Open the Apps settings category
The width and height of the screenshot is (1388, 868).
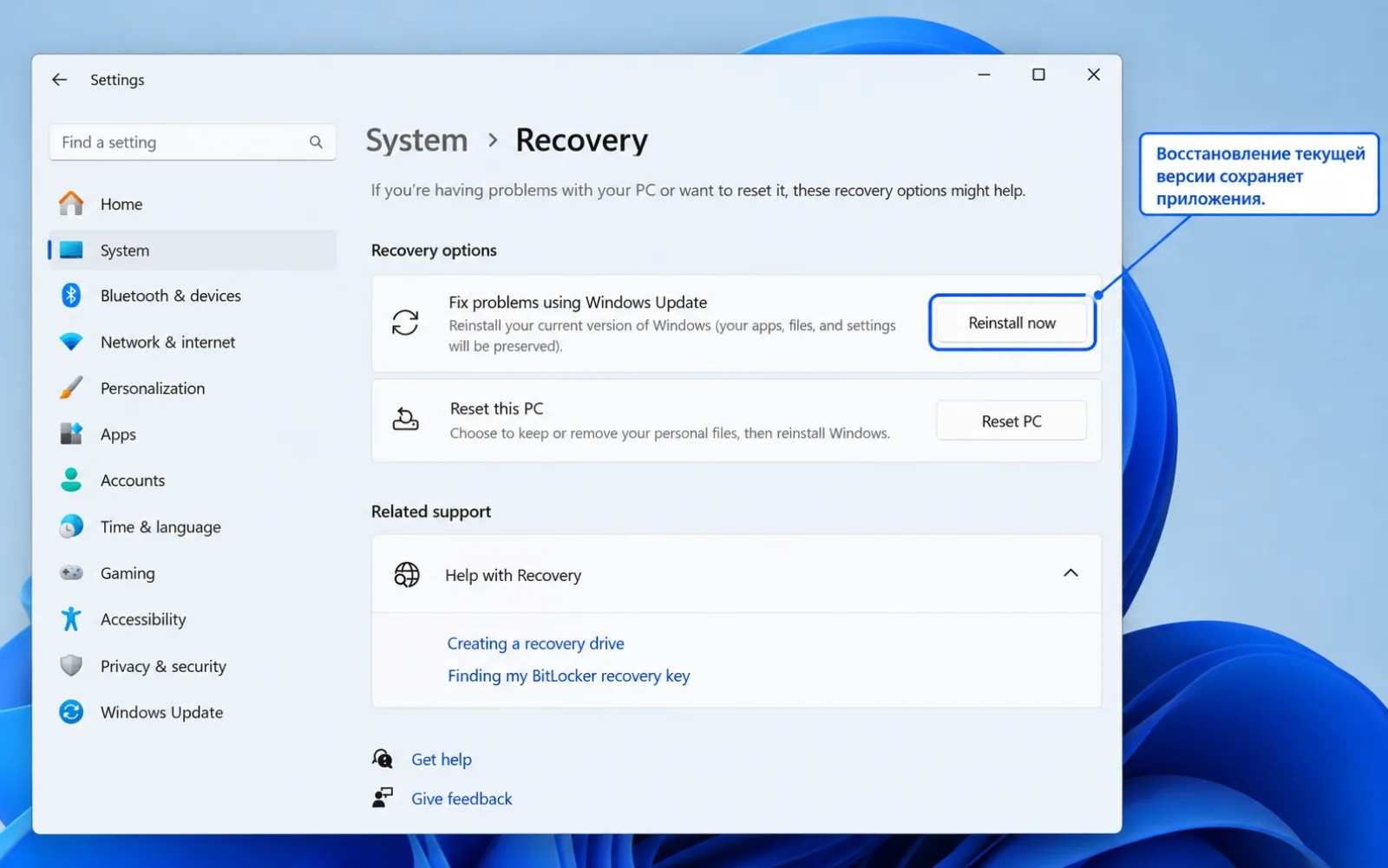click(x=193, y=434)
